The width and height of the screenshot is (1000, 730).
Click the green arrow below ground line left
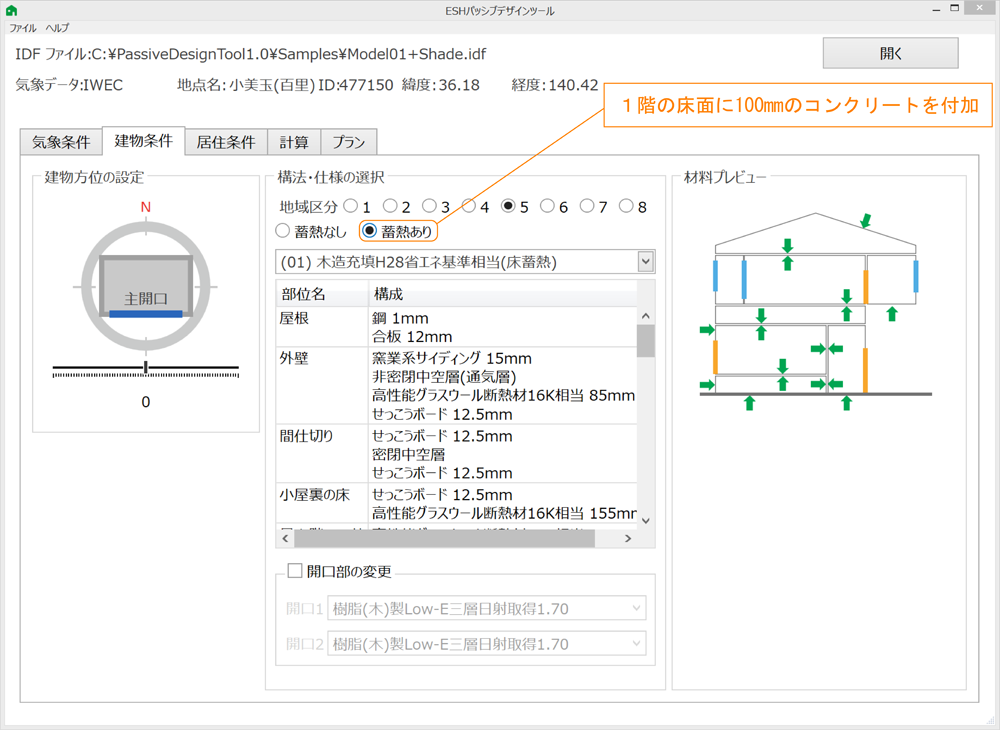click(750, 402)
